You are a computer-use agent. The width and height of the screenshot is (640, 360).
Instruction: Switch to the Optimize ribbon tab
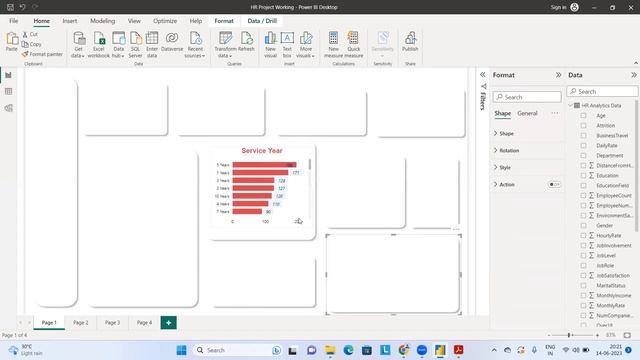point(165,21)
